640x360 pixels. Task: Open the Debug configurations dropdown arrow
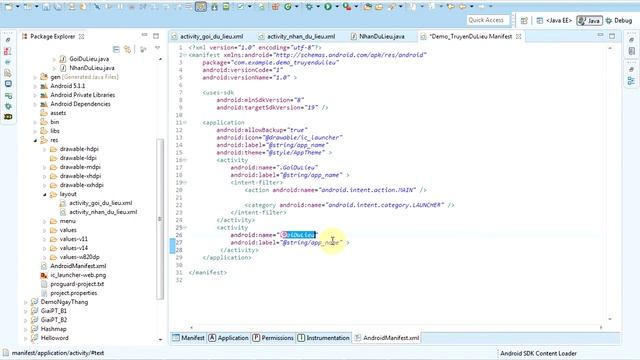[x=318, y=7]
